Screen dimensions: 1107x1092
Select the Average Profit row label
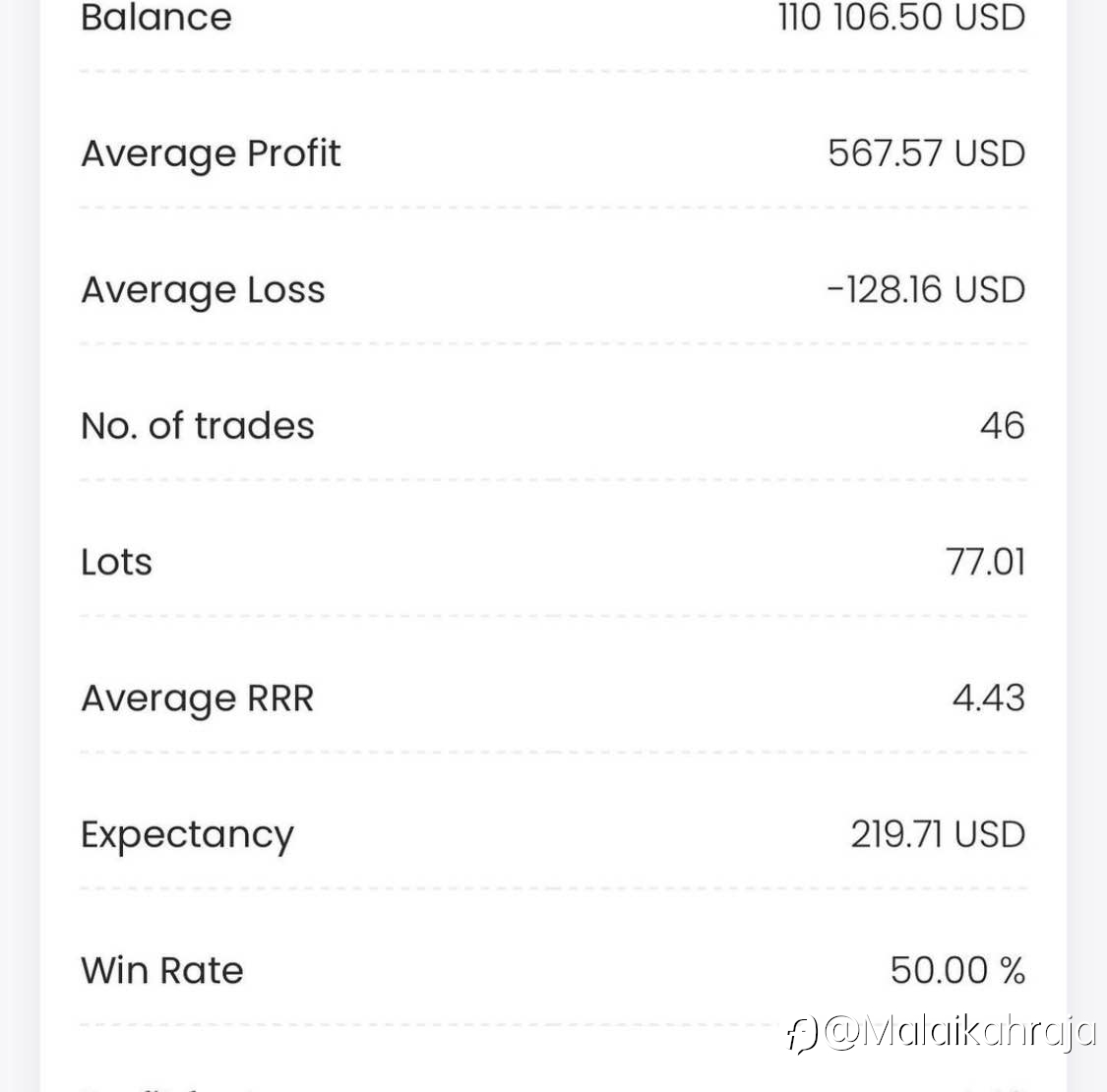(211, 154)
